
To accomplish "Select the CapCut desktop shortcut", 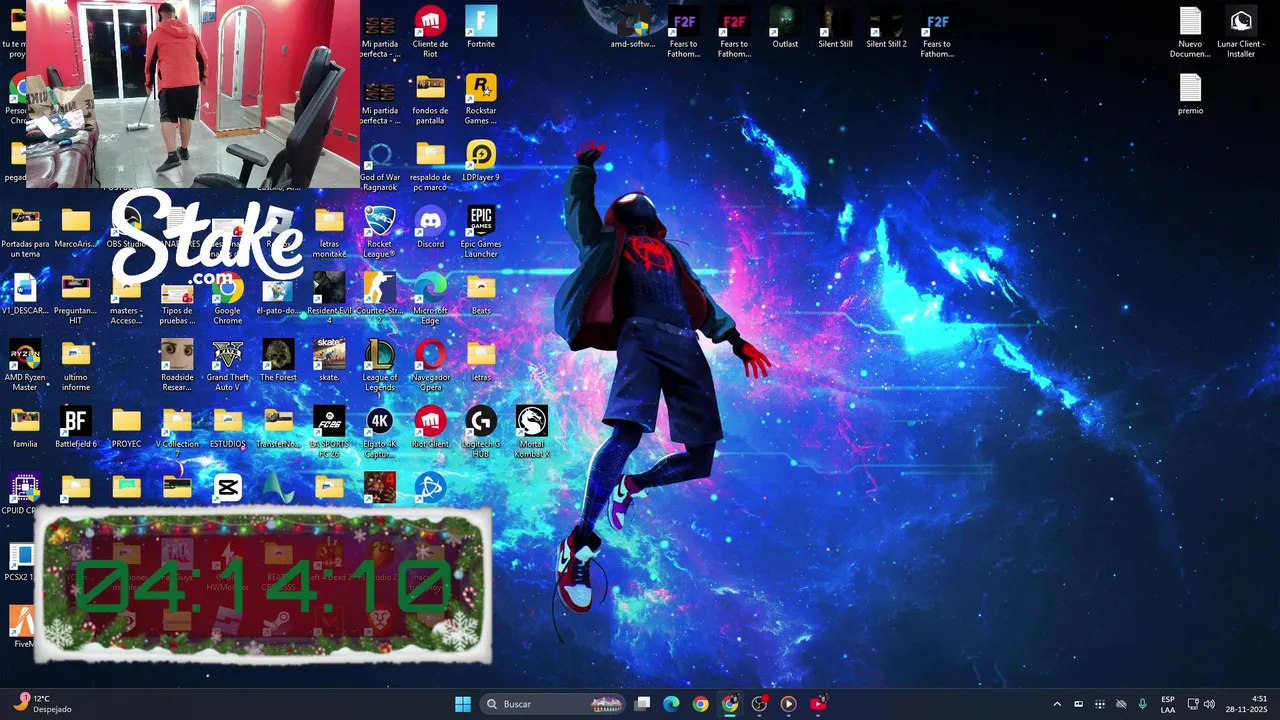I will point(227,488).
